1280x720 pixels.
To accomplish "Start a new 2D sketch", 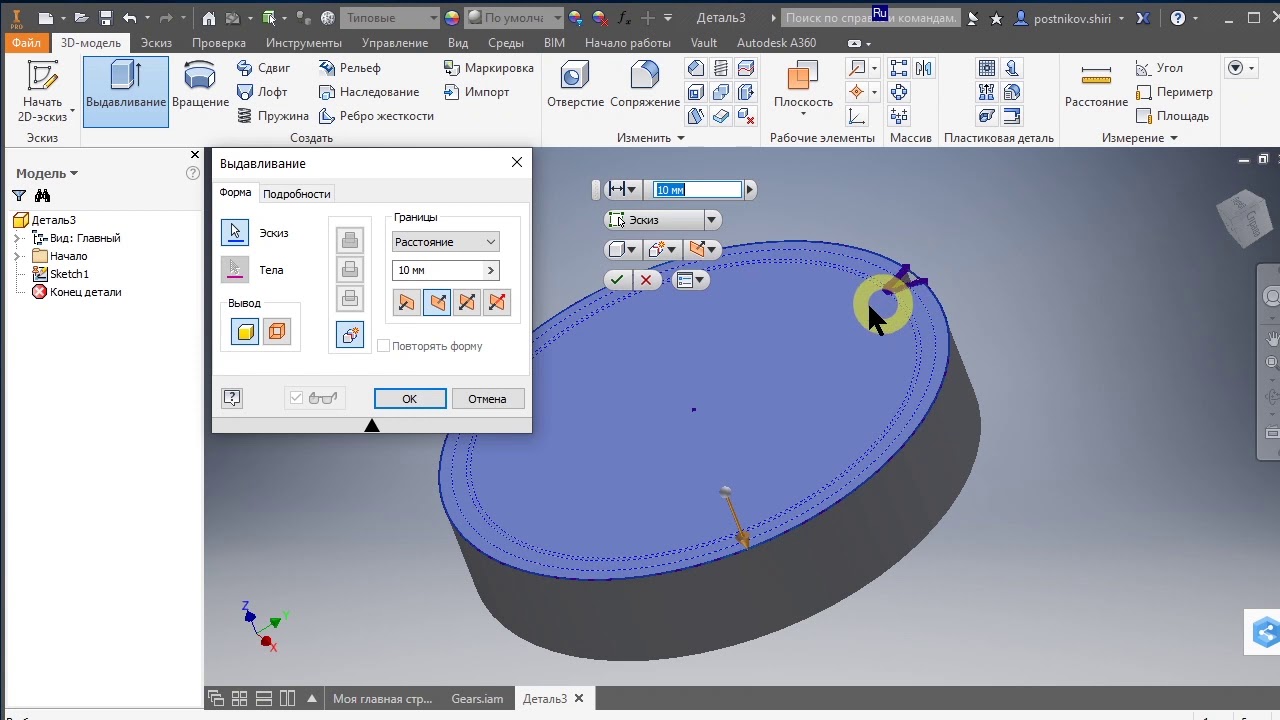I will coord(42,92).
